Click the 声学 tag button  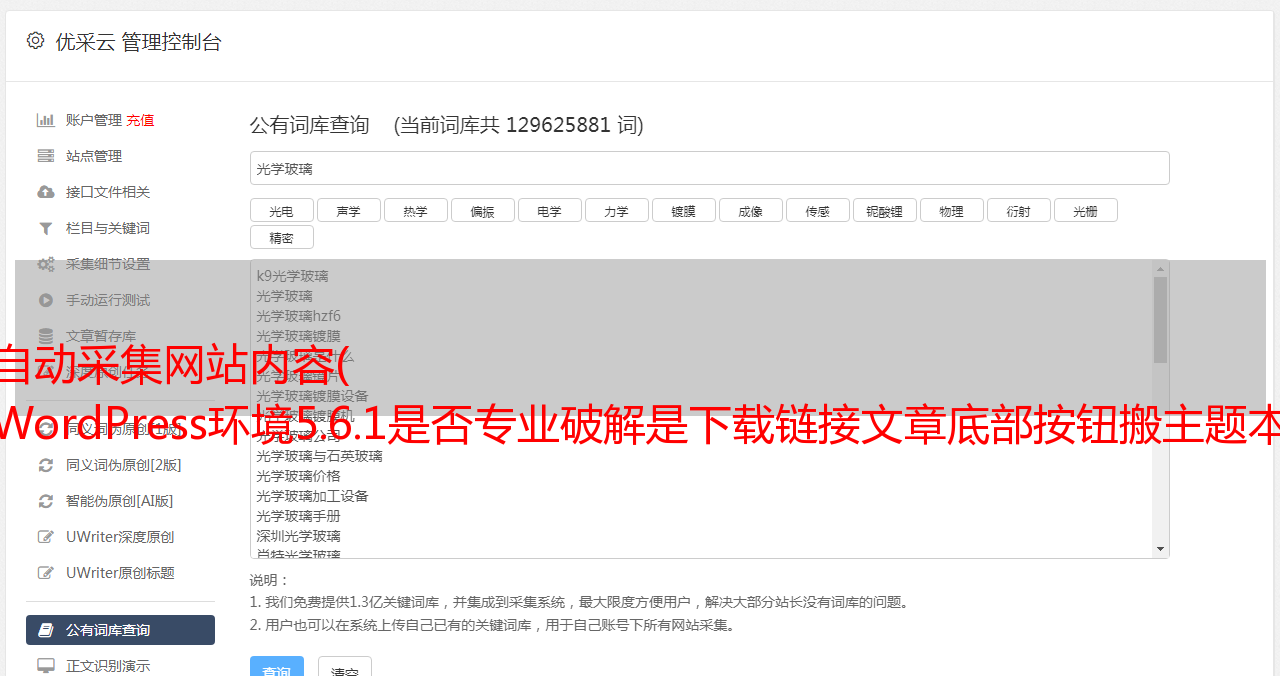(x=348, y=210)
